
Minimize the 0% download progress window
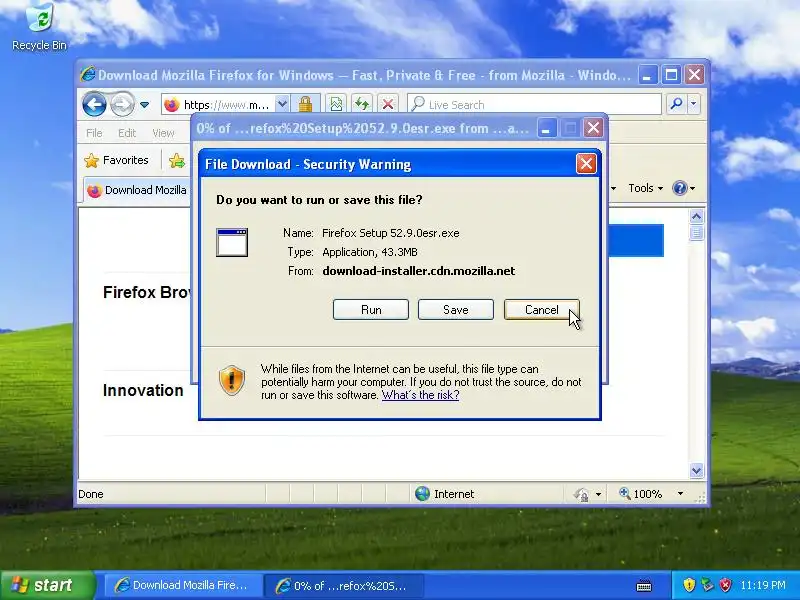tap(546, 128)
